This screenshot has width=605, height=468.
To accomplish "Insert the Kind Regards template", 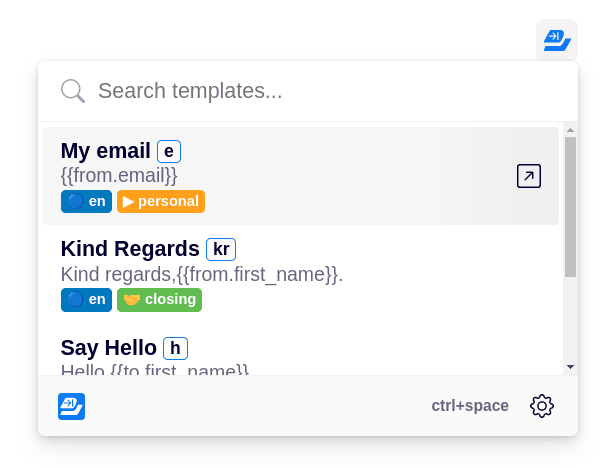I will click(301, 274).
